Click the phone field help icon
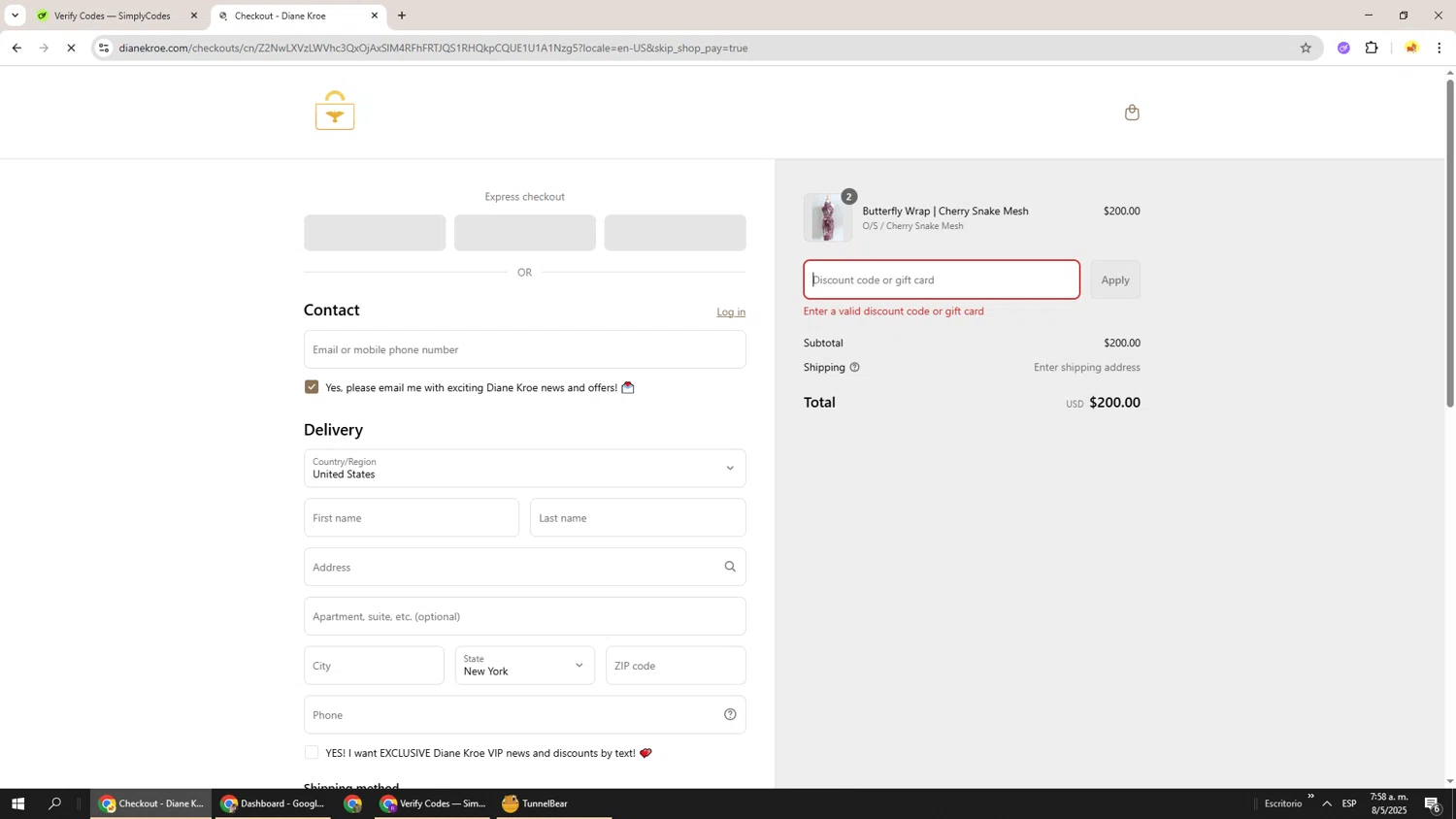This screenshot has height=819, width=1456. click(x=730, y=715)
